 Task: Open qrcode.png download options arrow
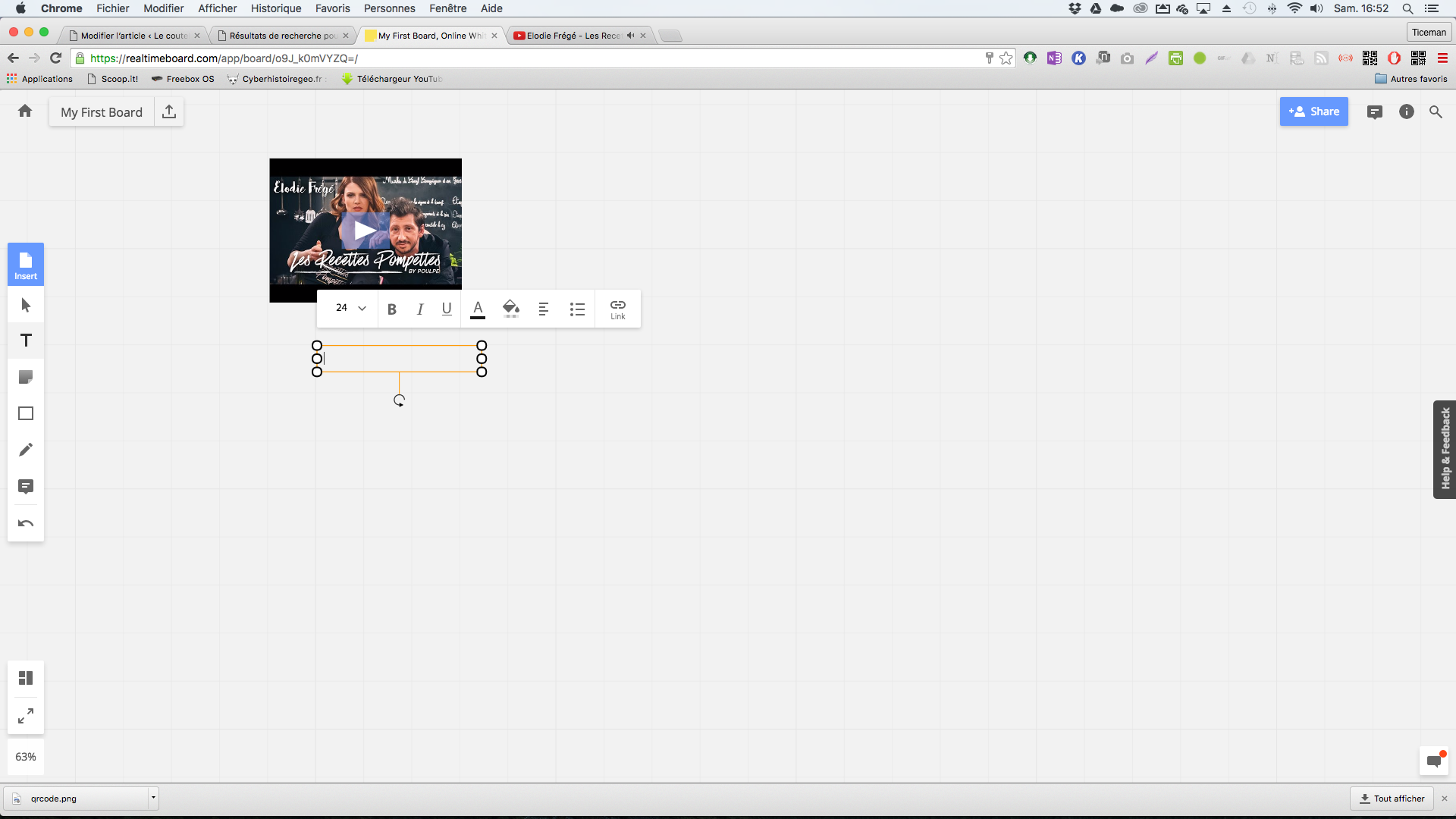click(153, 798)
